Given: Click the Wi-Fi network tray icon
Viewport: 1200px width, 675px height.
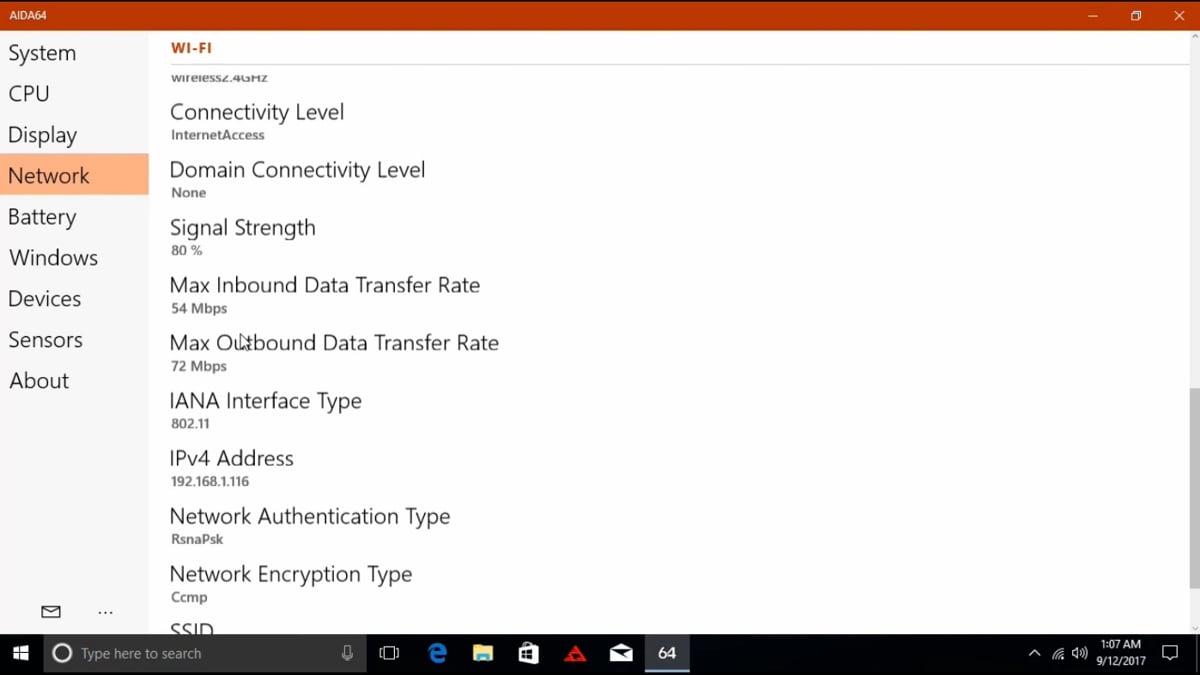Looking at the screenshot, I should [x=1057, y=654].
